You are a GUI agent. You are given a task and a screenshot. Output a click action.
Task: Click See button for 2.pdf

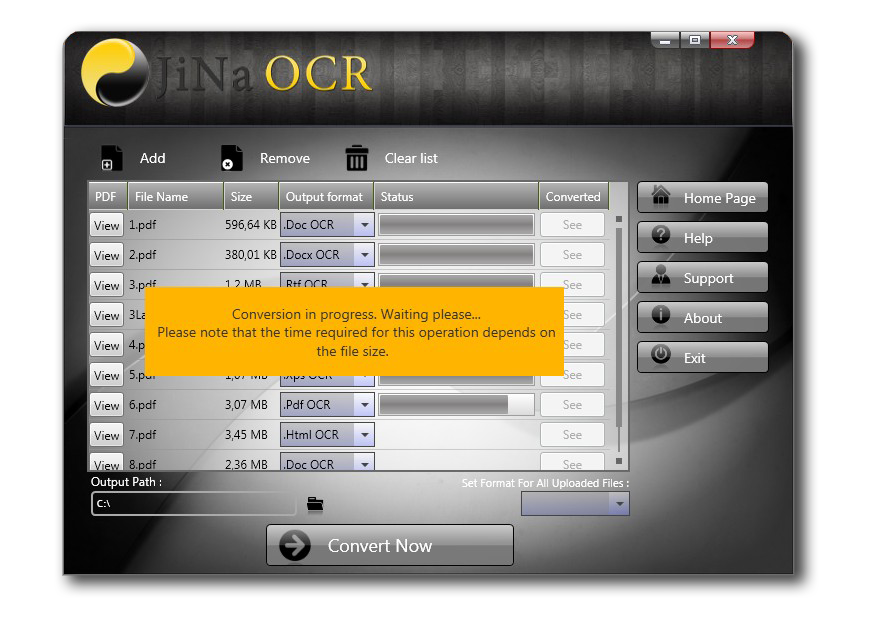pos(572,255)
